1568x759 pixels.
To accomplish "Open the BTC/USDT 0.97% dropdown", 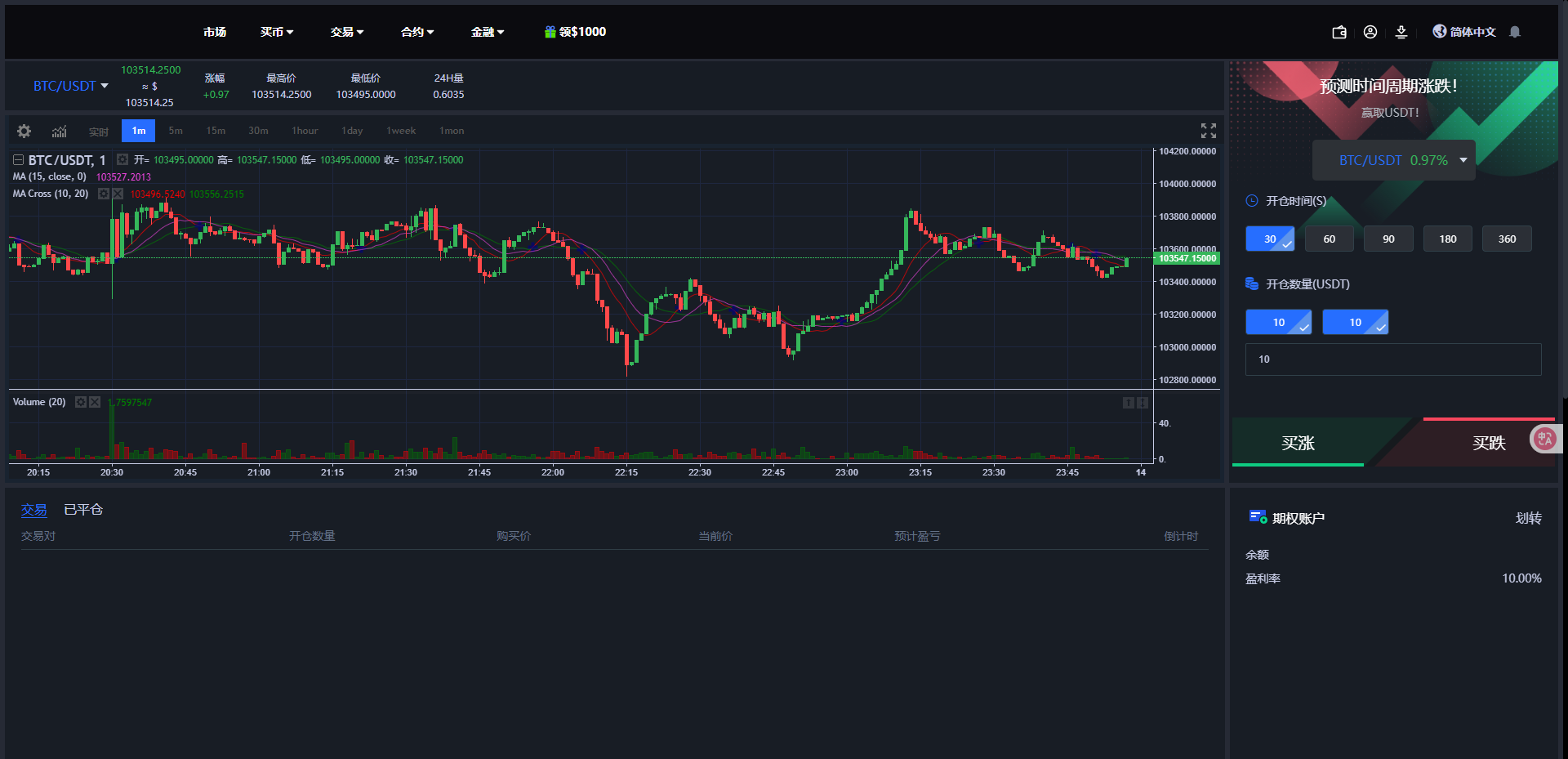I will click(x=1393, y=160).
